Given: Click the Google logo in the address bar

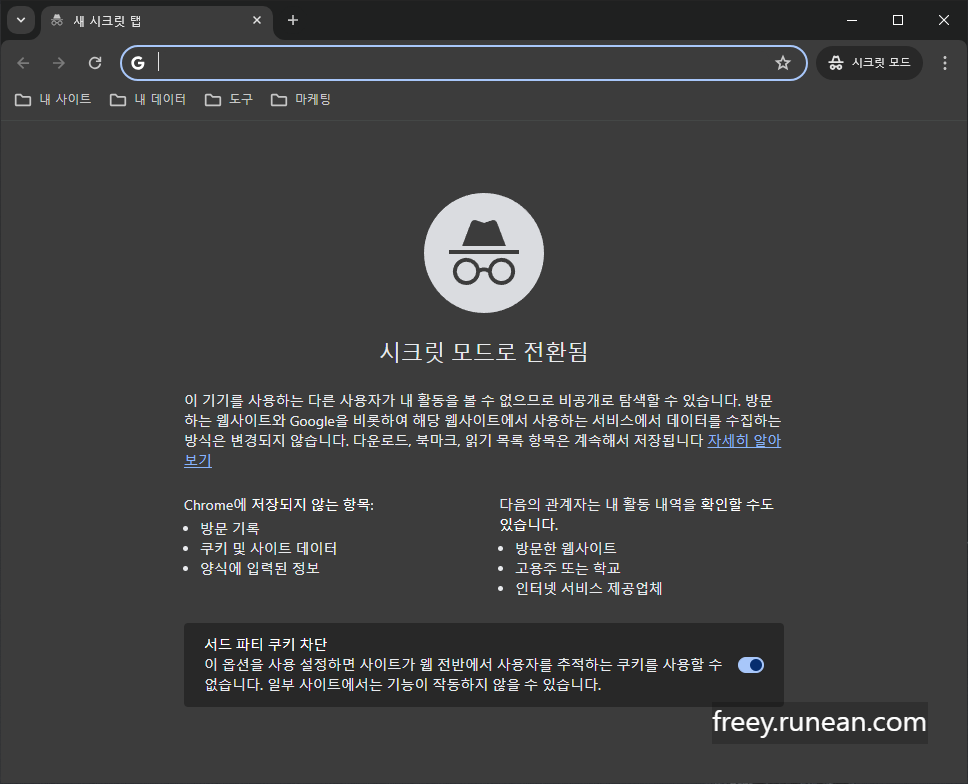Looking at the screenshot, I should pos(138,62).
